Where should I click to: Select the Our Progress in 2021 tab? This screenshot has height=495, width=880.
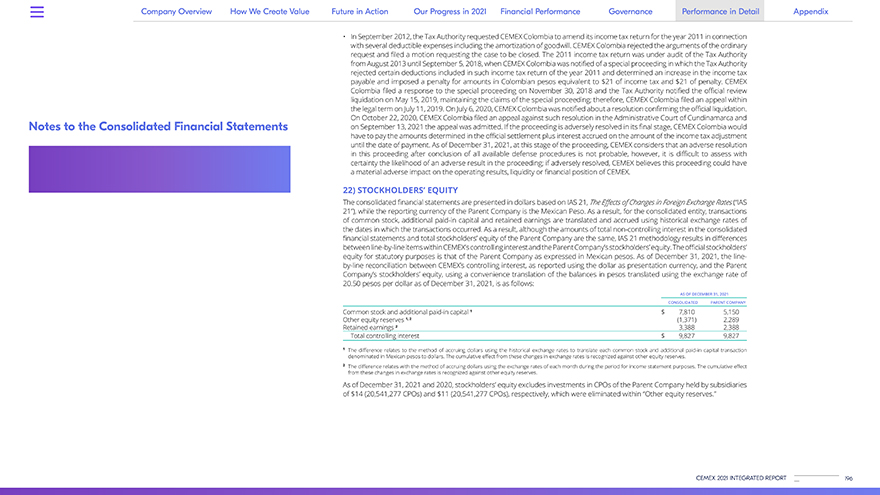[449, 12]
